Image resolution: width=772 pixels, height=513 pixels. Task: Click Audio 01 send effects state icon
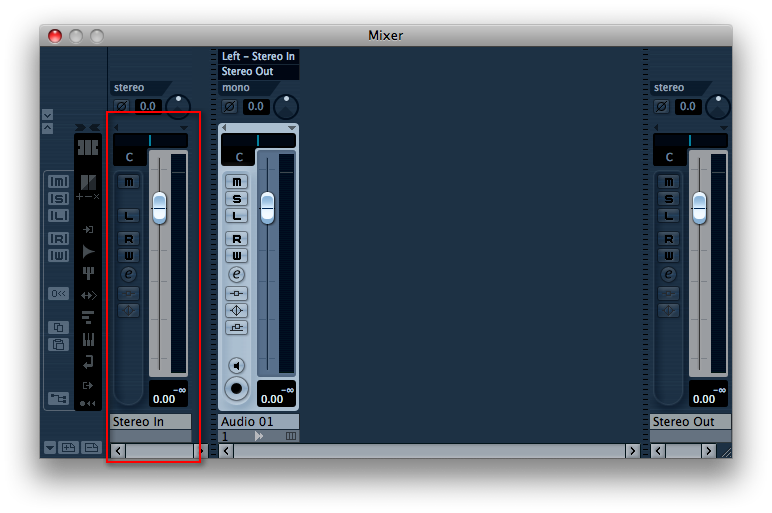(237, 327)
